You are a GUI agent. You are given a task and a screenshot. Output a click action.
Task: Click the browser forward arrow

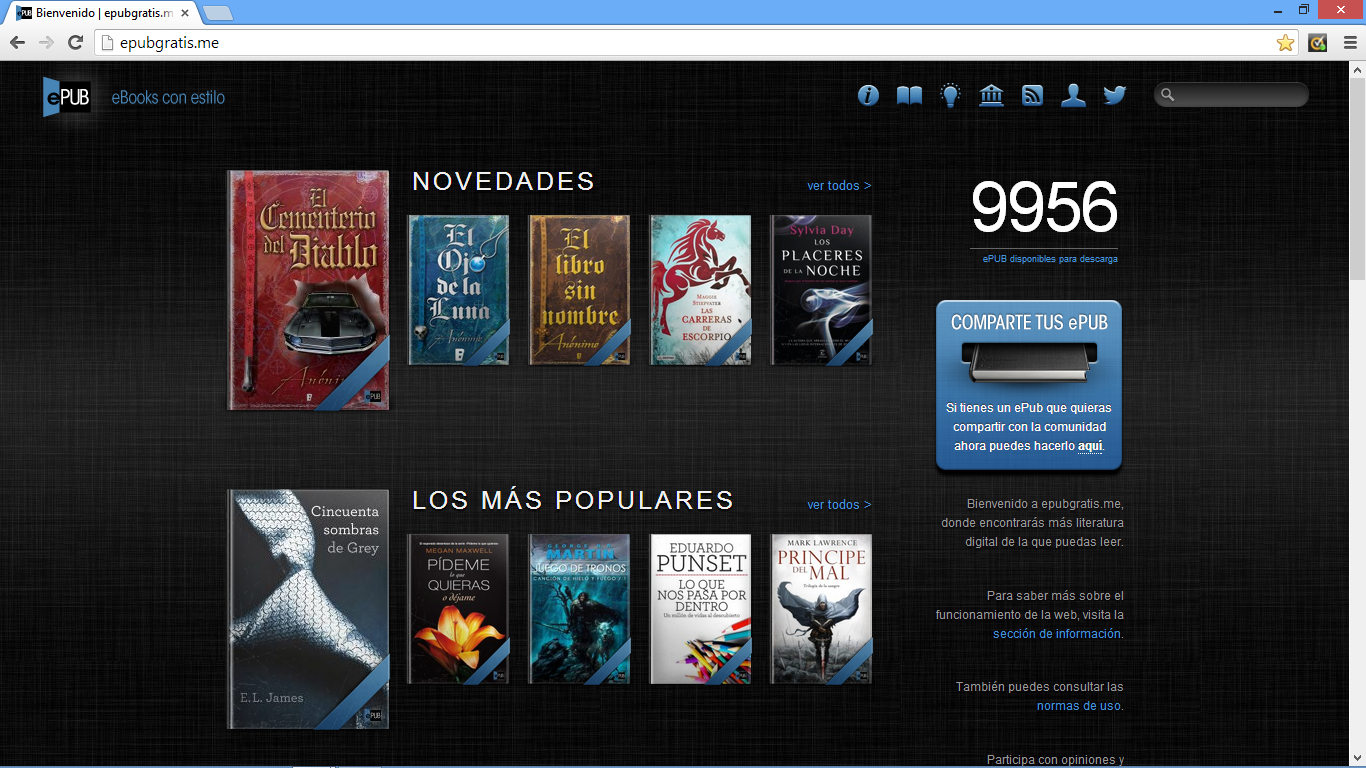[x=46, y=42]
